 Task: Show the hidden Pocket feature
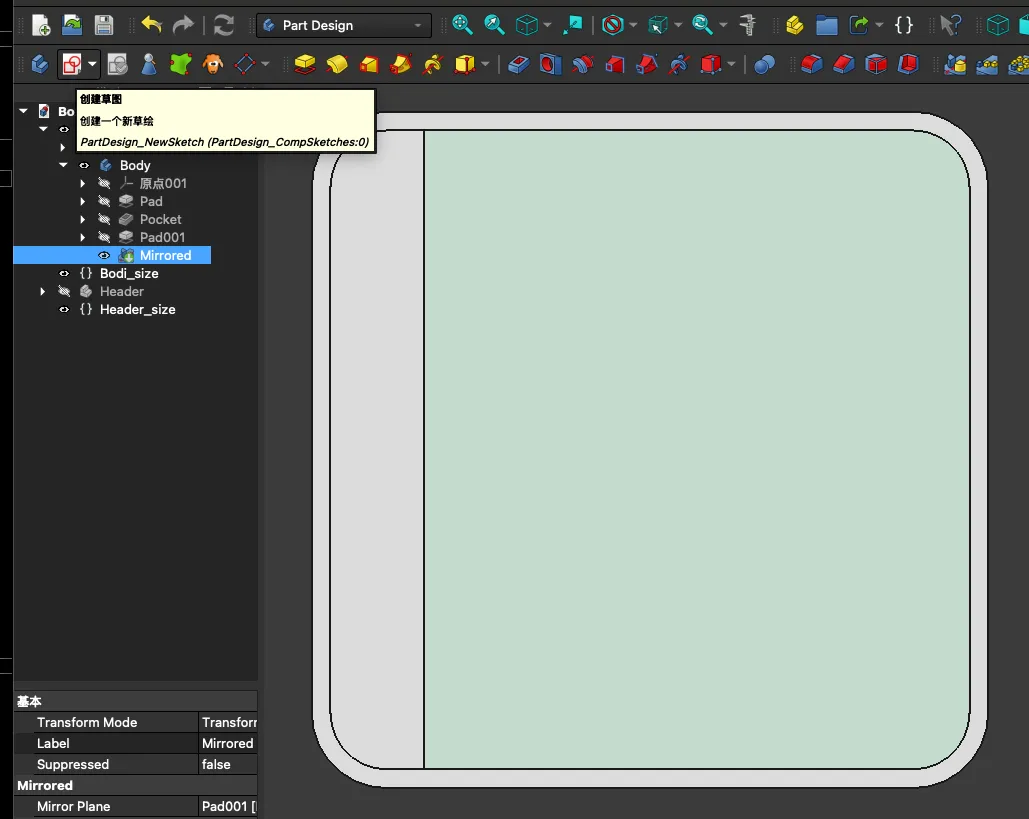pyautogui.click(x=104, y=220)
